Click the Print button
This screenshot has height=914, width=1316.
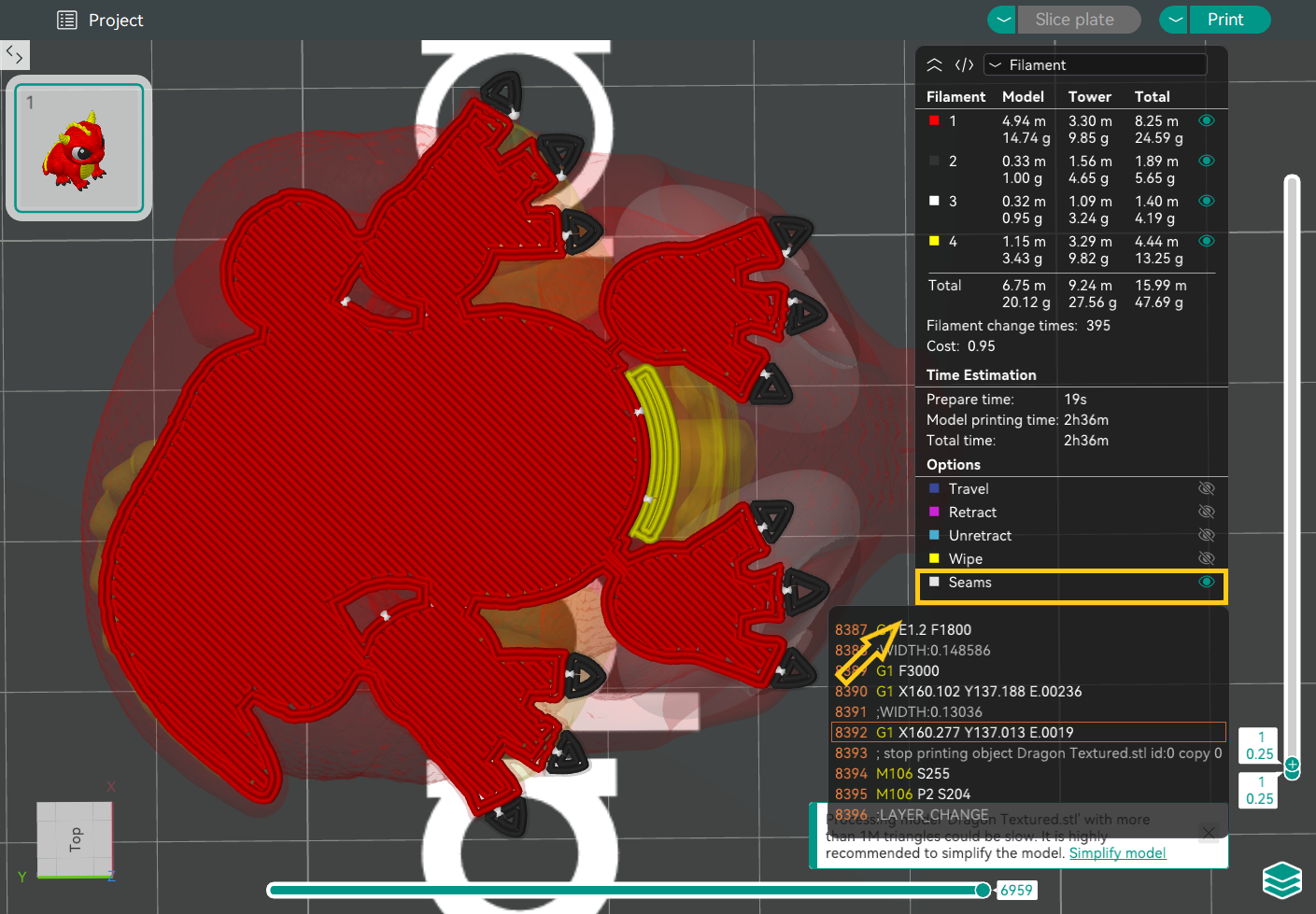[1229, 20]
